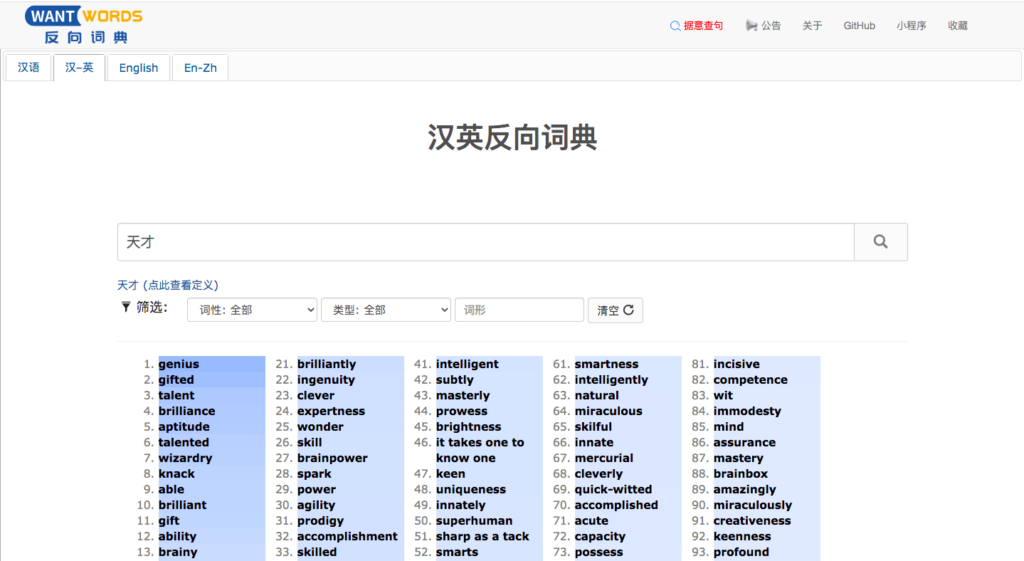Open the 类型 type dropdown
Image resolution: width=1024 pixels, height=561 pixels.
click(x=386, y=310)
